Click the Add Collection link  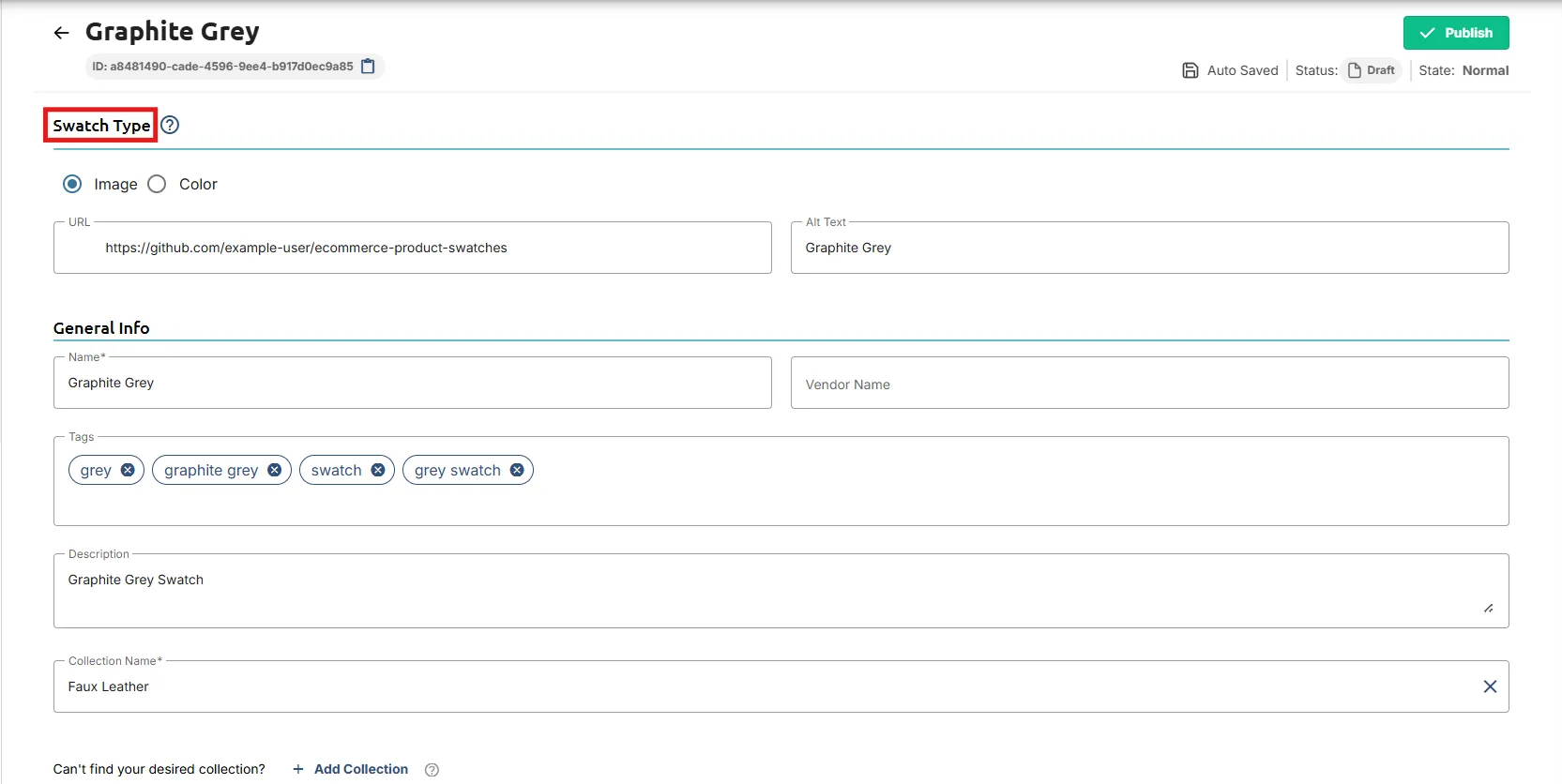pyautogui.click(x=351, y=769)
